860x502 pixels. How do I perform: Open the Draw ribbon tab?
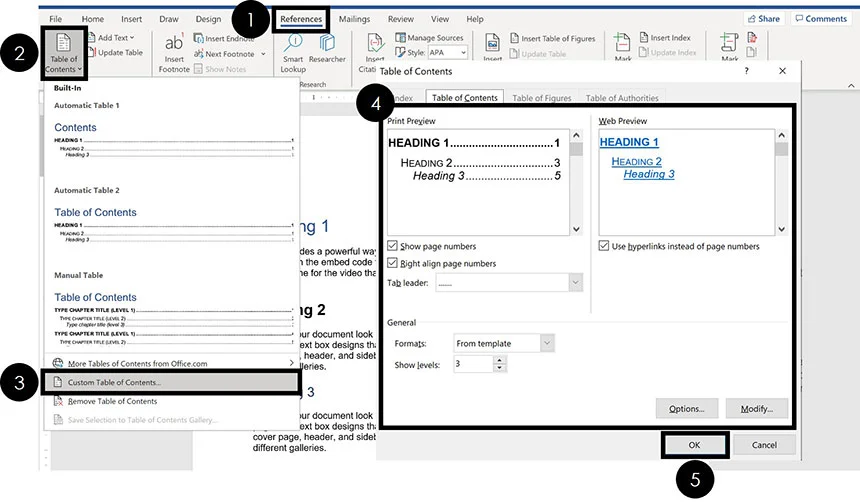pyautogui.click(x=168, y=19)
